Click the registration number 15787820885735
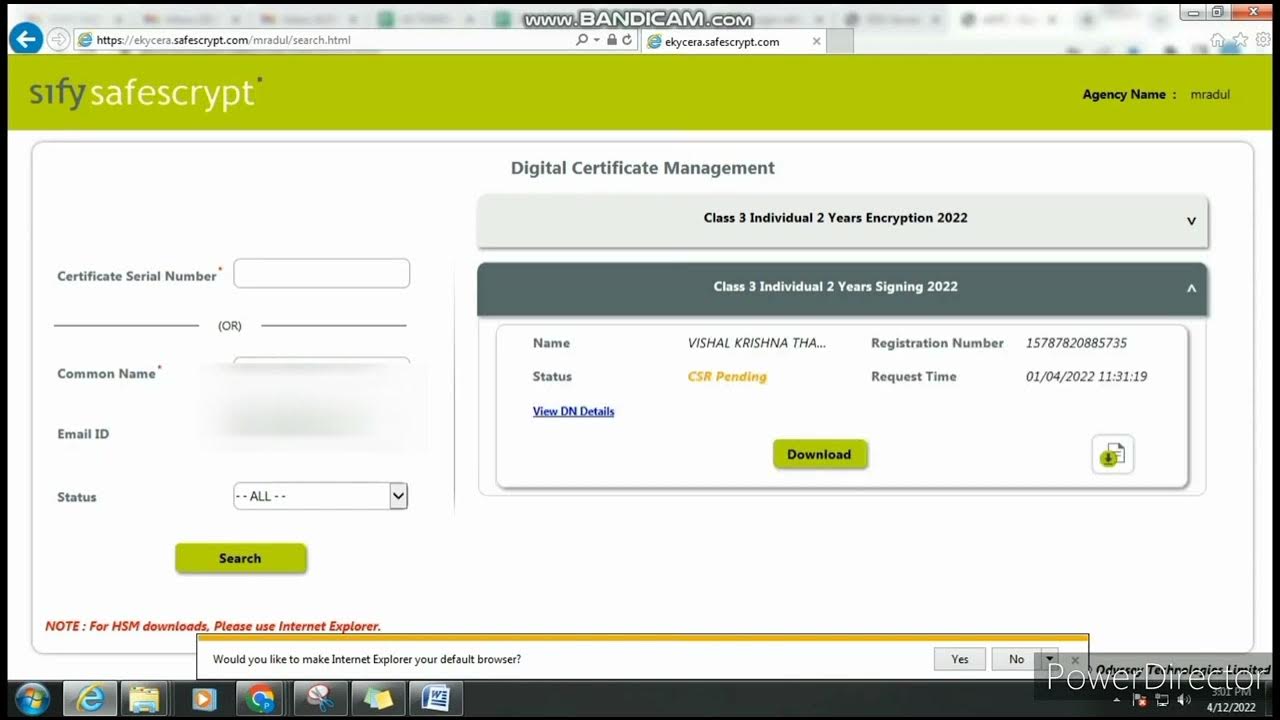 tap(1076, 343)
